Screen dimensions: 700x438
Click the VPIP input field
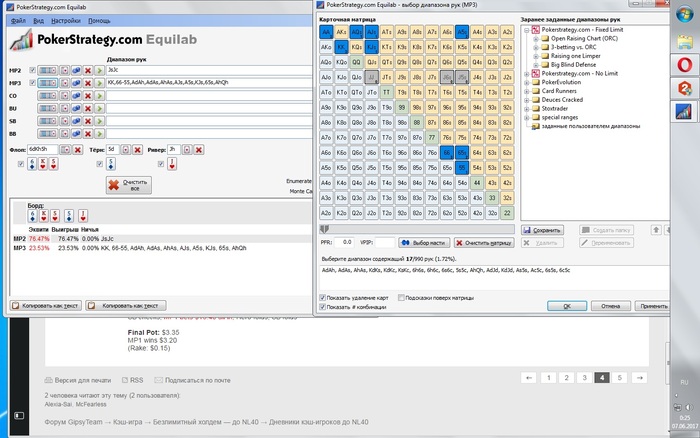pyautogui.click(x=385, y=242)
